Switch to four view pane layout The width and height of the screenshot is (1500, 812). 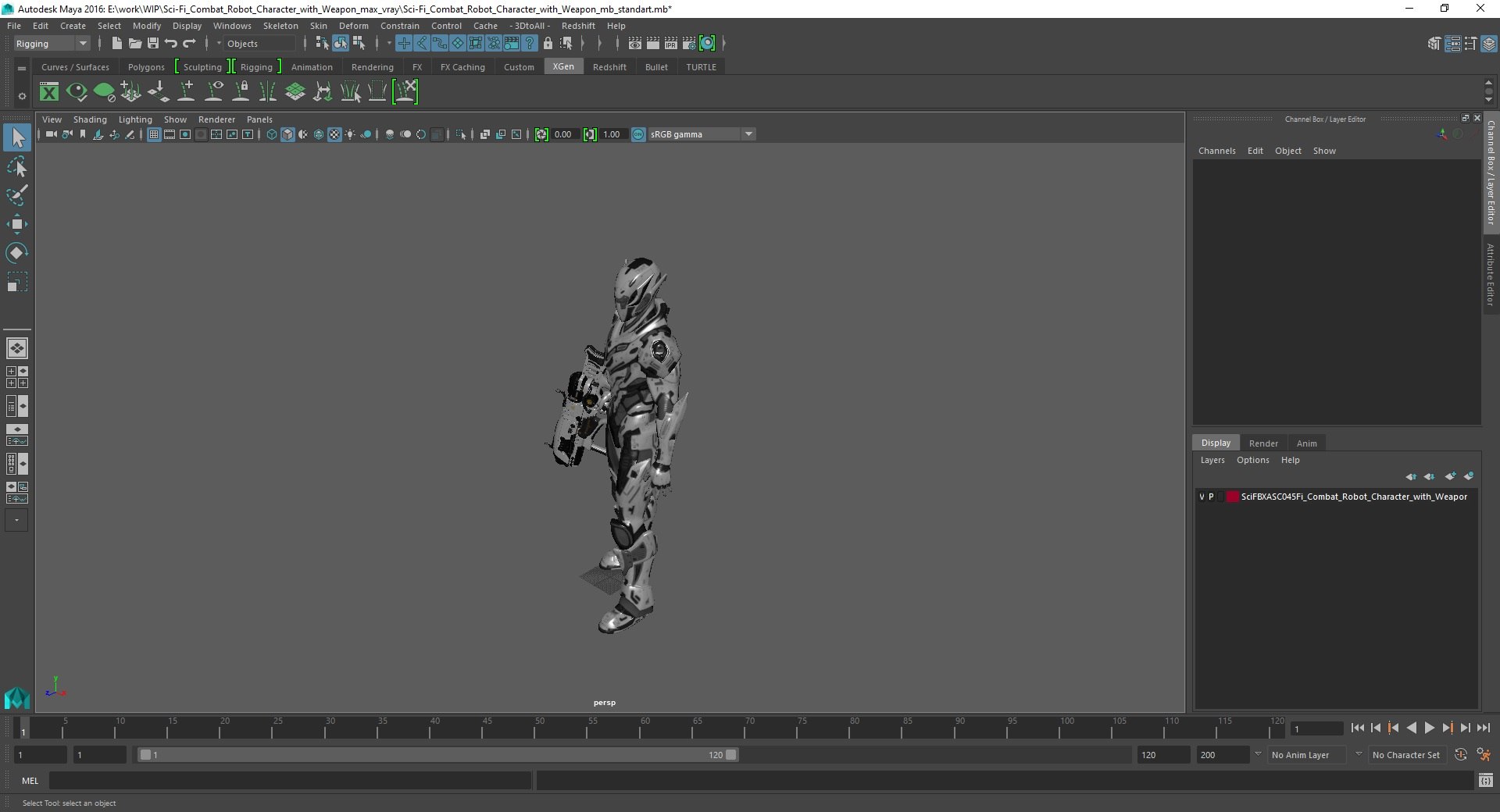(17, 377)
